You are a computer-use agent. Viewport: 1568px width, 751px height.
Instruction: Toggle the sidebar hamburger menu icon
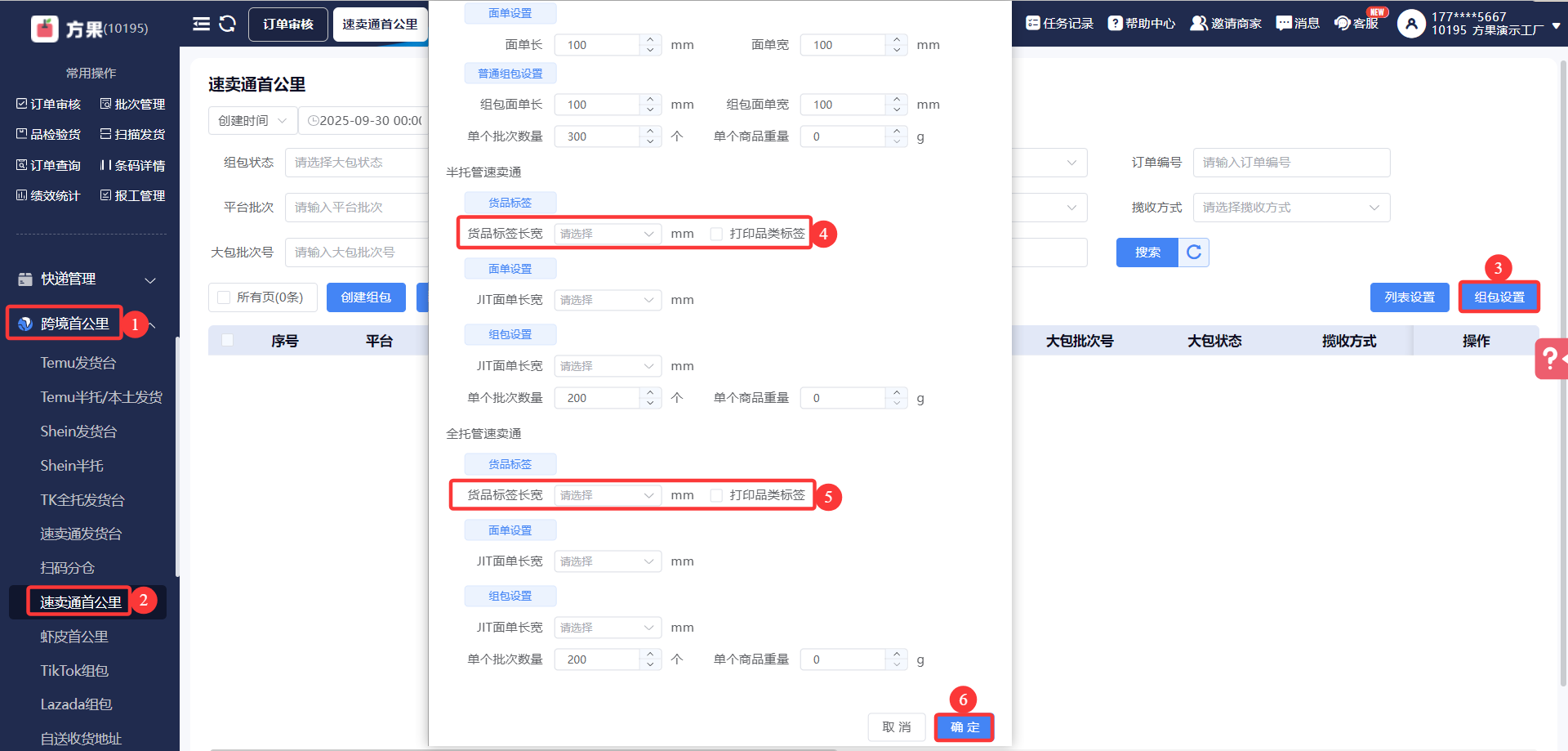pos(201,24)
